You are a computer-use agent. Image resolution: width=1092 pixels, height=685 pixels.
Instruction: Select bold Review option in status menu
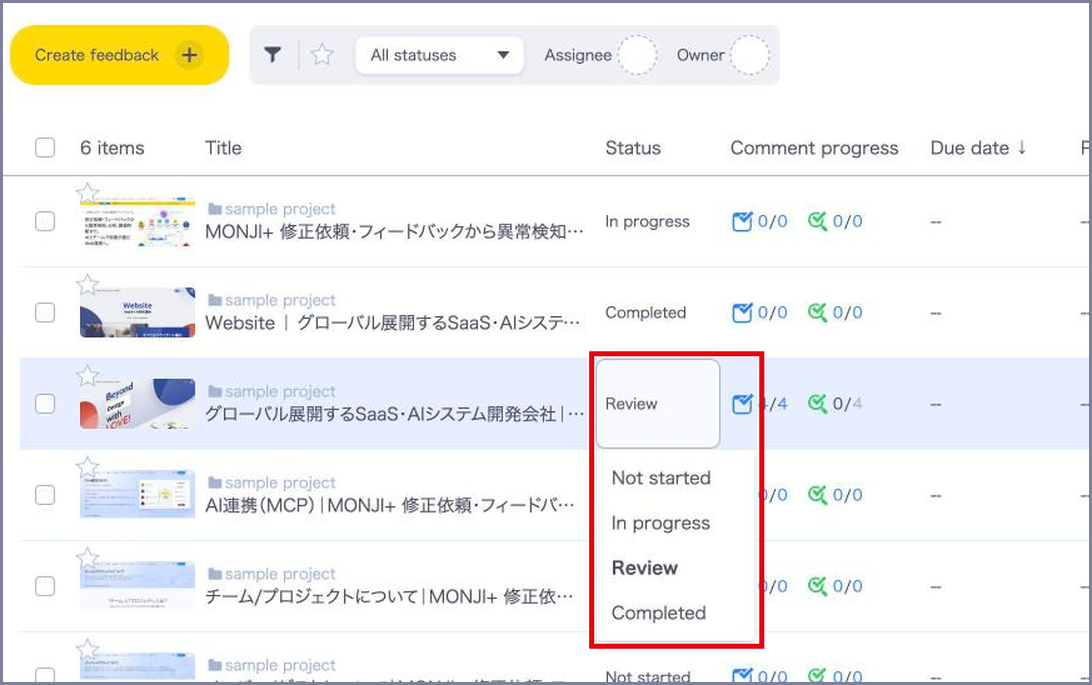(x=645, y=568)
